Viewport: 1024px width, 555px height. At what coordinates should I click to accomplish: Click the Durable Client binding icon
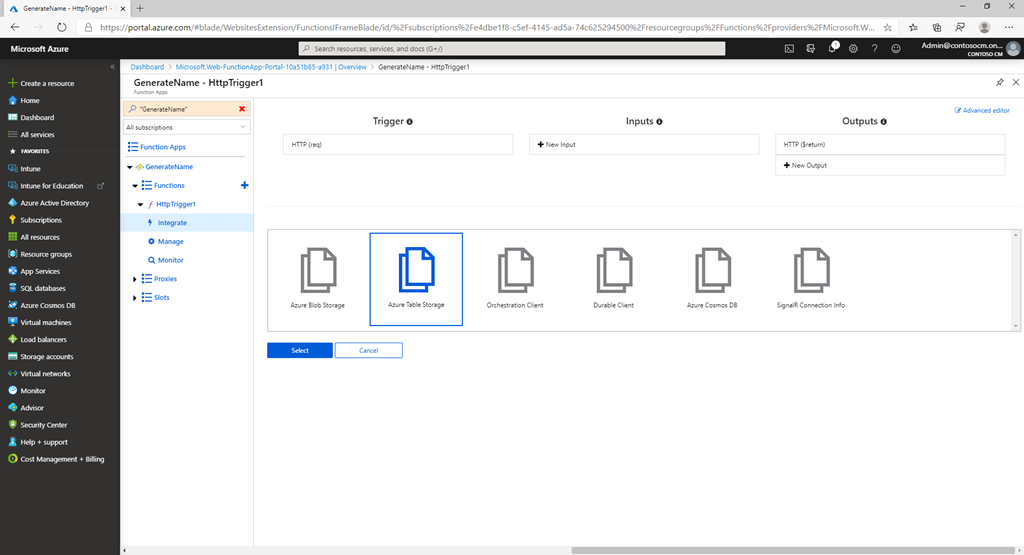(613, 270)
